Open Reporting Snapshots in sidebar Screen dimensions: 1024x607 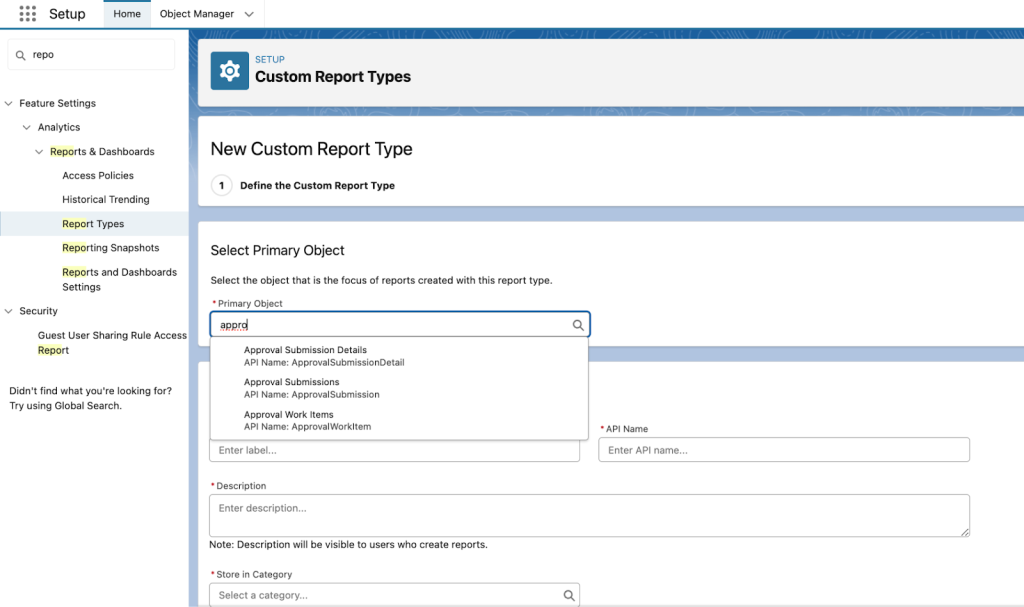click(111, 248)
